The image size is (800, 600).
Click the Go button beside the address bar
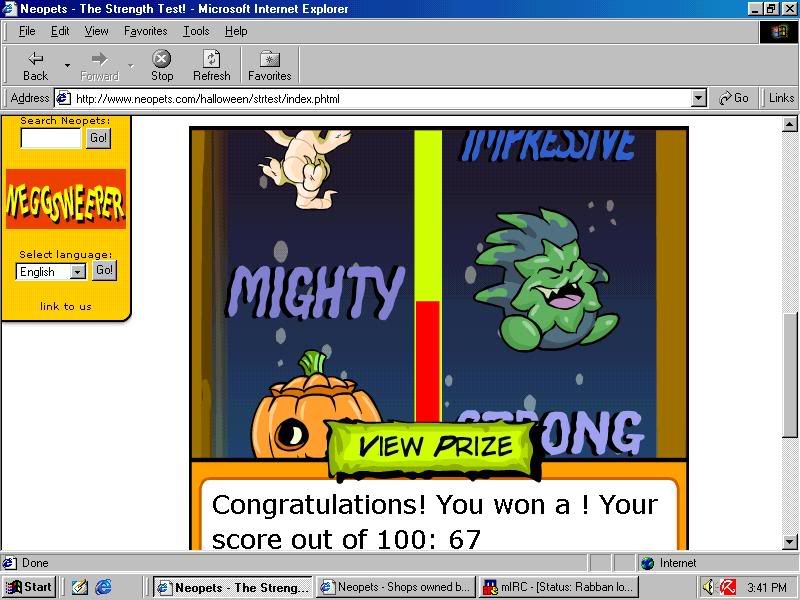(x=734, y=98)
